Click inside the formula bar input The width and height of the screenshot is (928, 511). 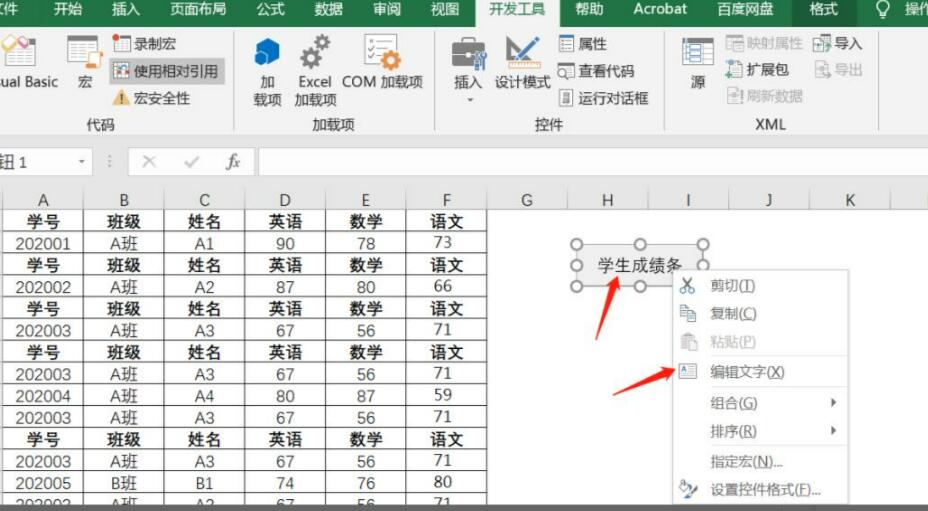pos(590,162)
